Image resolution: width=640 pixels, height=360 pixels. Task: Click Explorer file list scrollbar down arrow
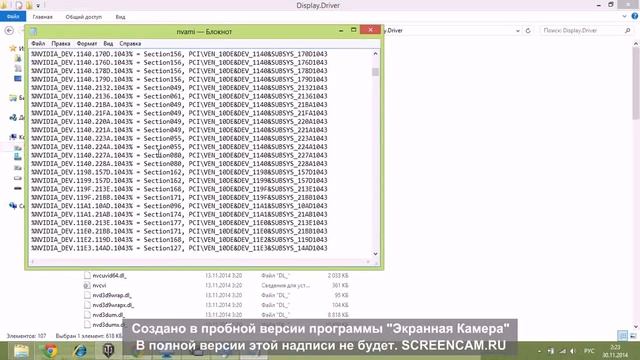(636, 327)
